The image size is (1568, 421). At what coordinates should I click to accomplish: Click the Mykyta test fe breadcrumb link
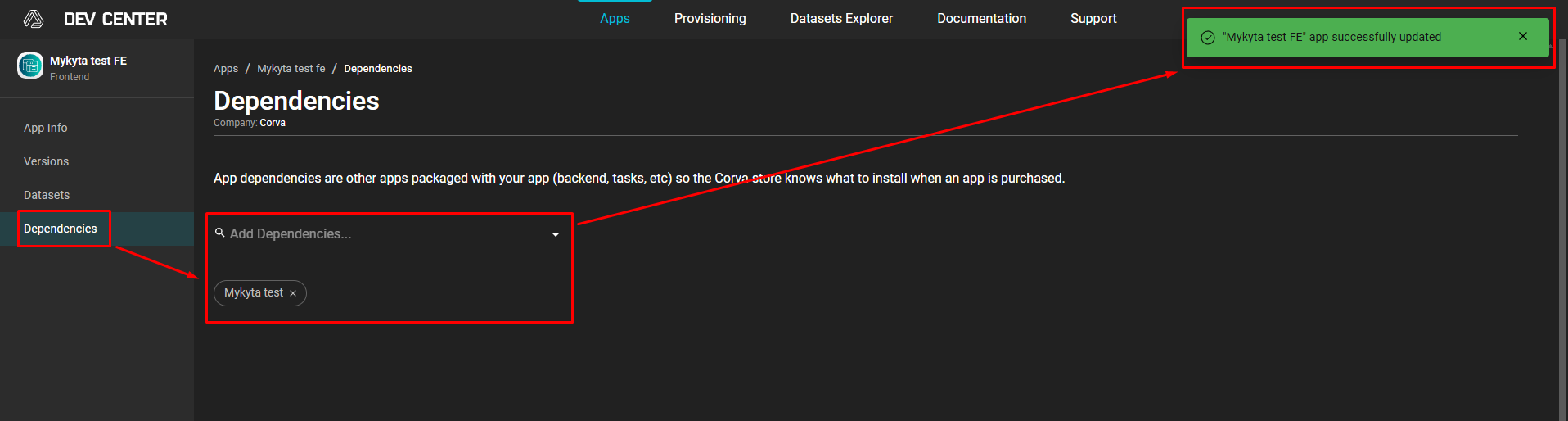(291, 69)
